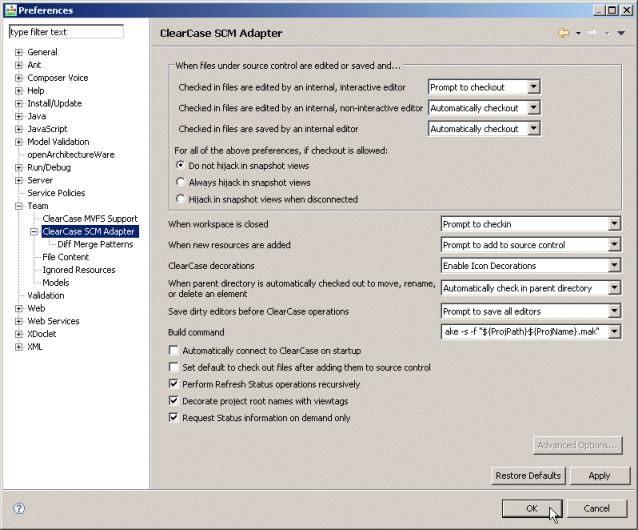Enable Automatically connect to ClearCase on startup
Screen dimensions: 638x530
tap(174, 350)
